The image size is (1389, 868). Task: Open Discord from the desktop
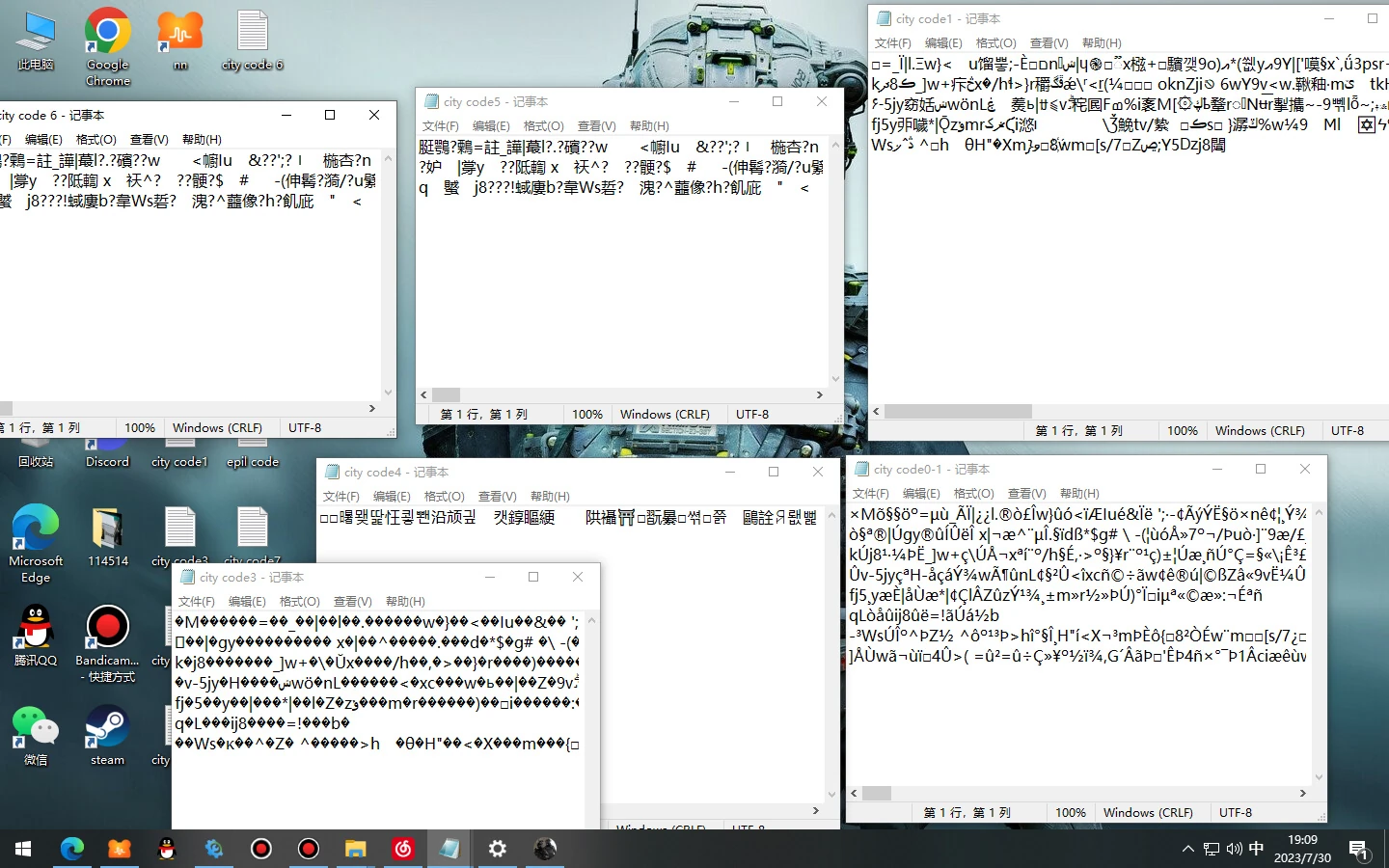coord(106,444)
